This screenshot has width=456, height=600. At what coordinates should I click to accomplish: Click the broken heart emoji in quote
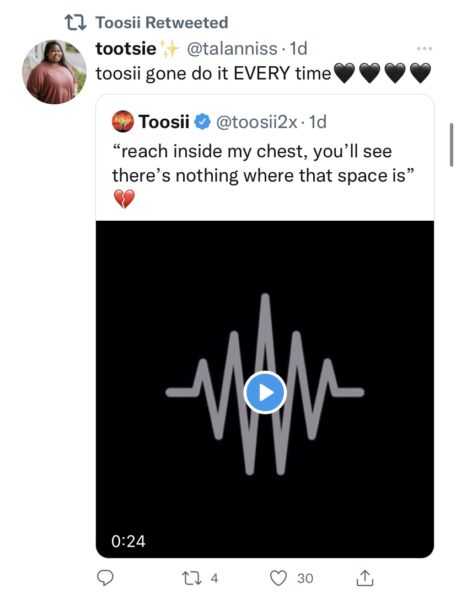click(124, 199)
